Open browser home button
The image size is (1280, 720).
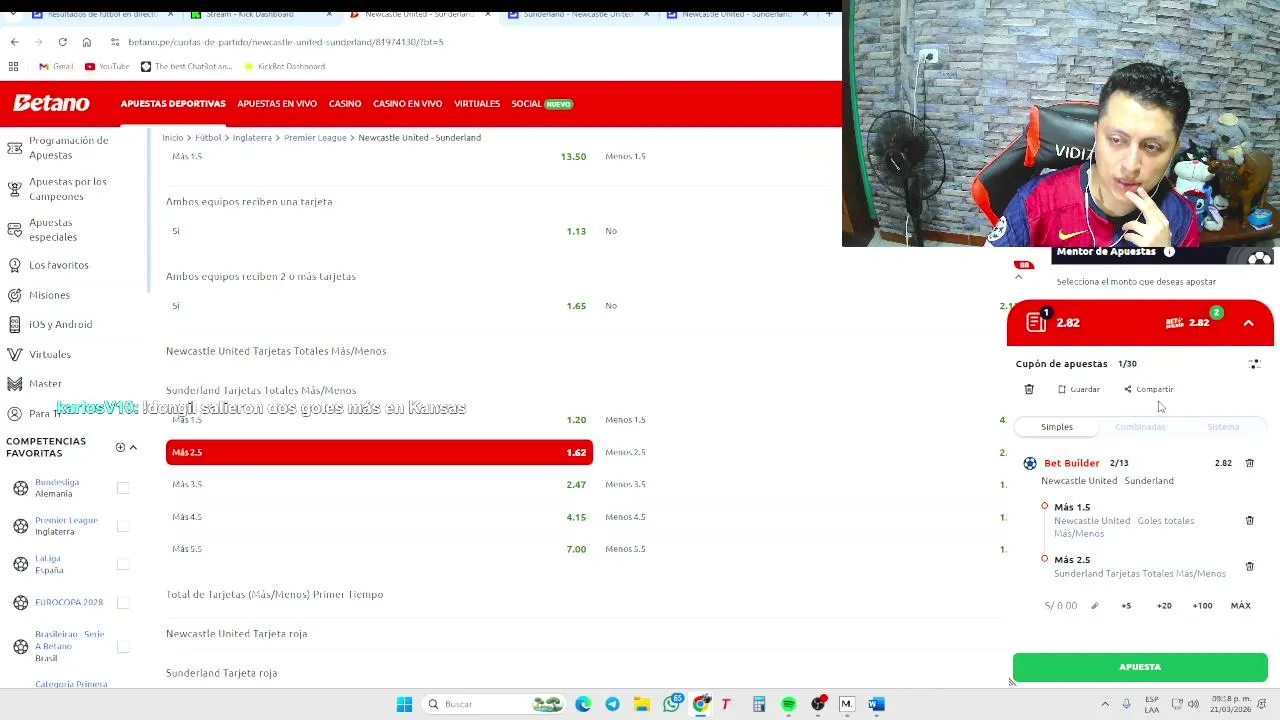pyautogui.click(x=87, y=42)
